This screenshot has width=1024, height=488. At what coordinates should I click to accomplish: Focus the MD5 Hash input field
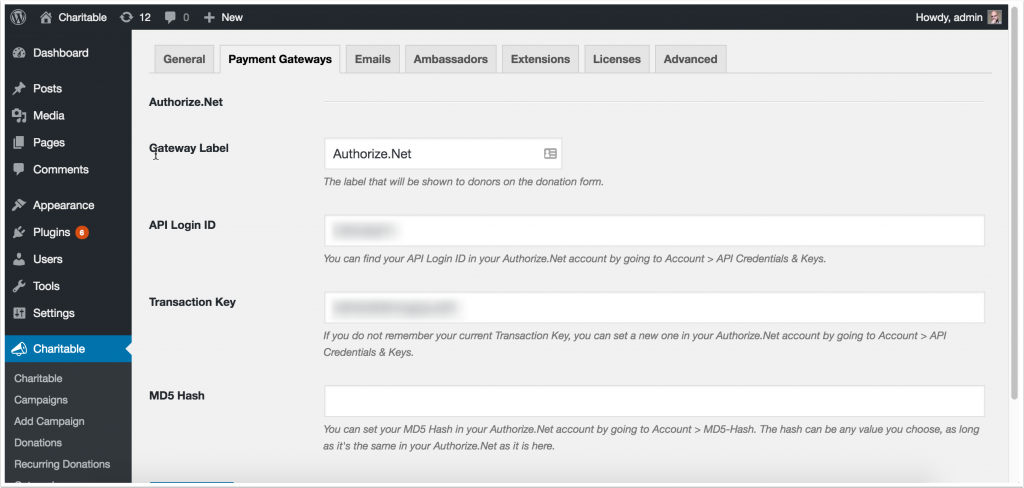654,400
